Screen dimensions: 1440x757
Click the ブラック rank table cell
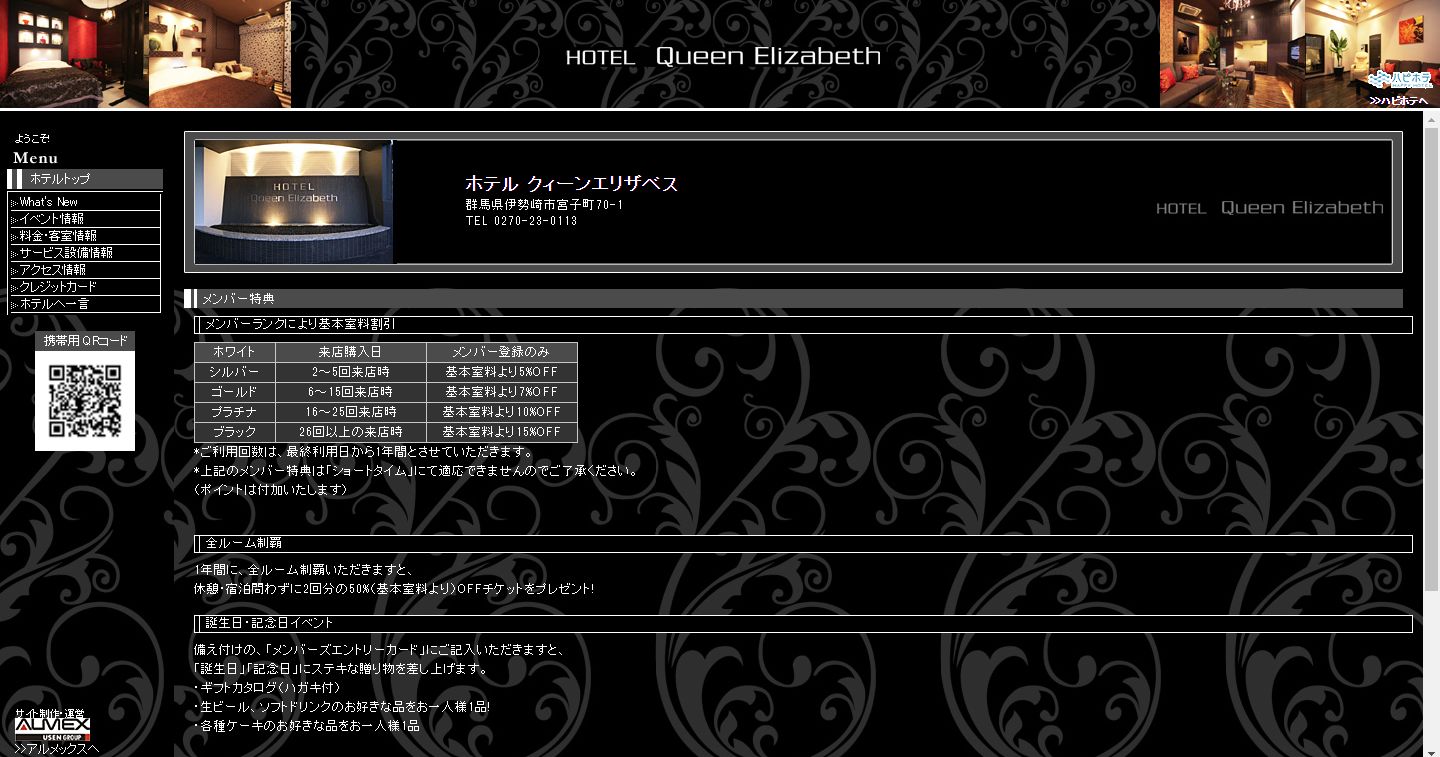(234, 432)
